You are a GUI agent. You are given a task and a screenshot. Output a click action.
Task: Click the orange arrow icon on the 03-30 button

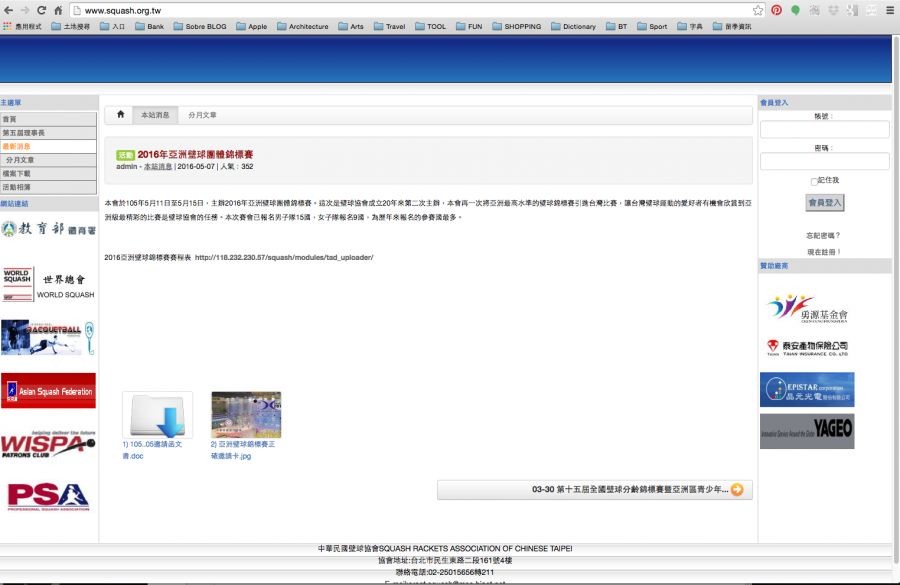[x=737, y=490]
